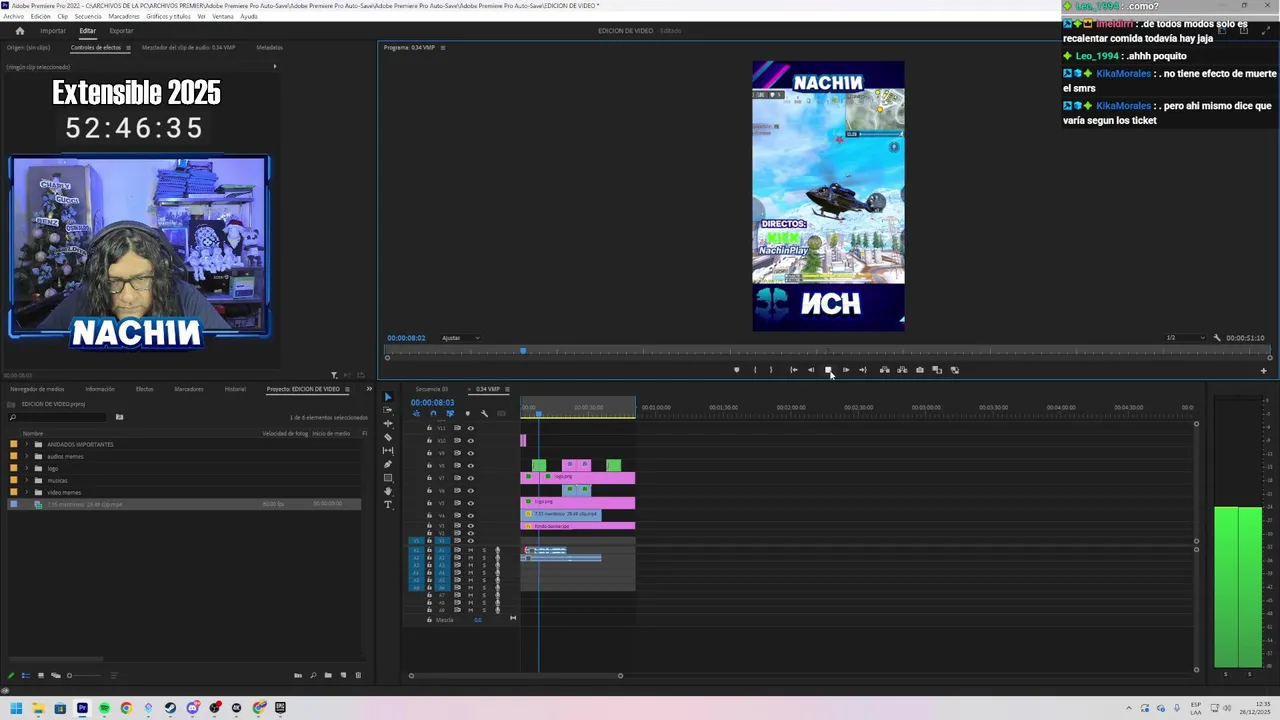Screen dimensions: 1280x720
Task: Click the New Bin icon in Project panel
Action: click(328, 675)
